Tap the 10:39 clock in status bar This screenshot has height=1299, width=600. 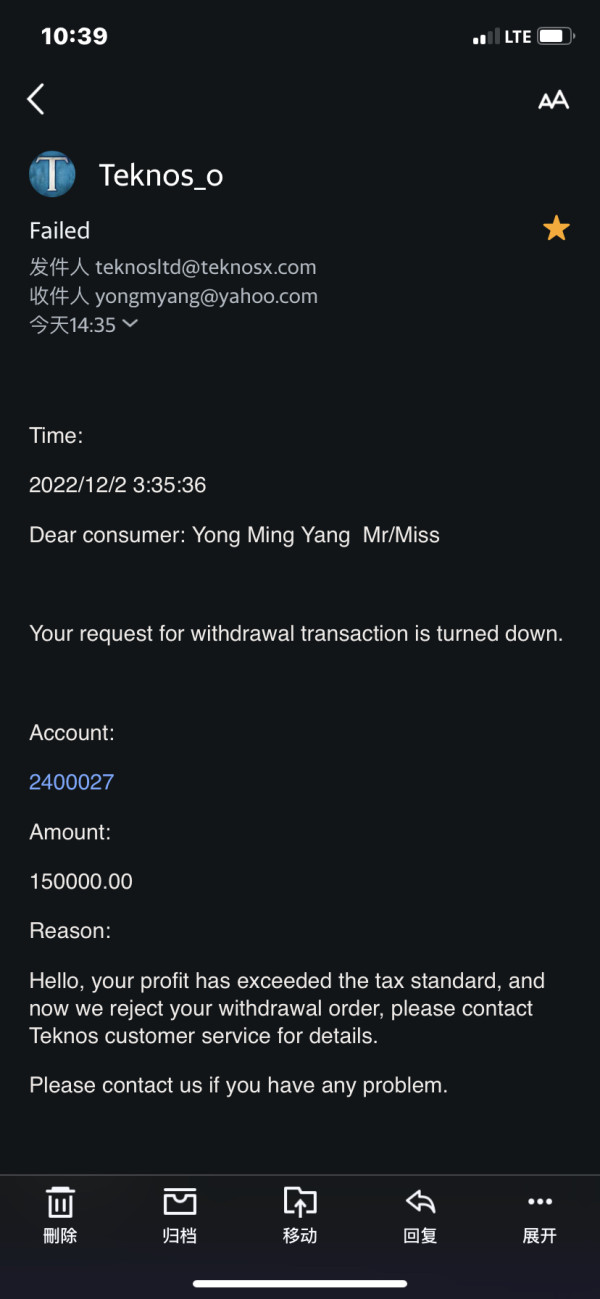[74, 36]
